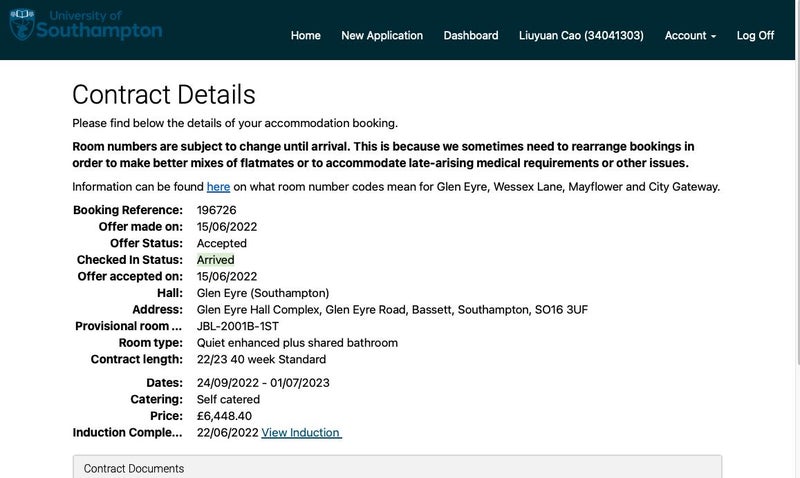The height and width of the screenshot is (478, 800).
Task: Switch to the Dashboard
Action: coord(471,35)
